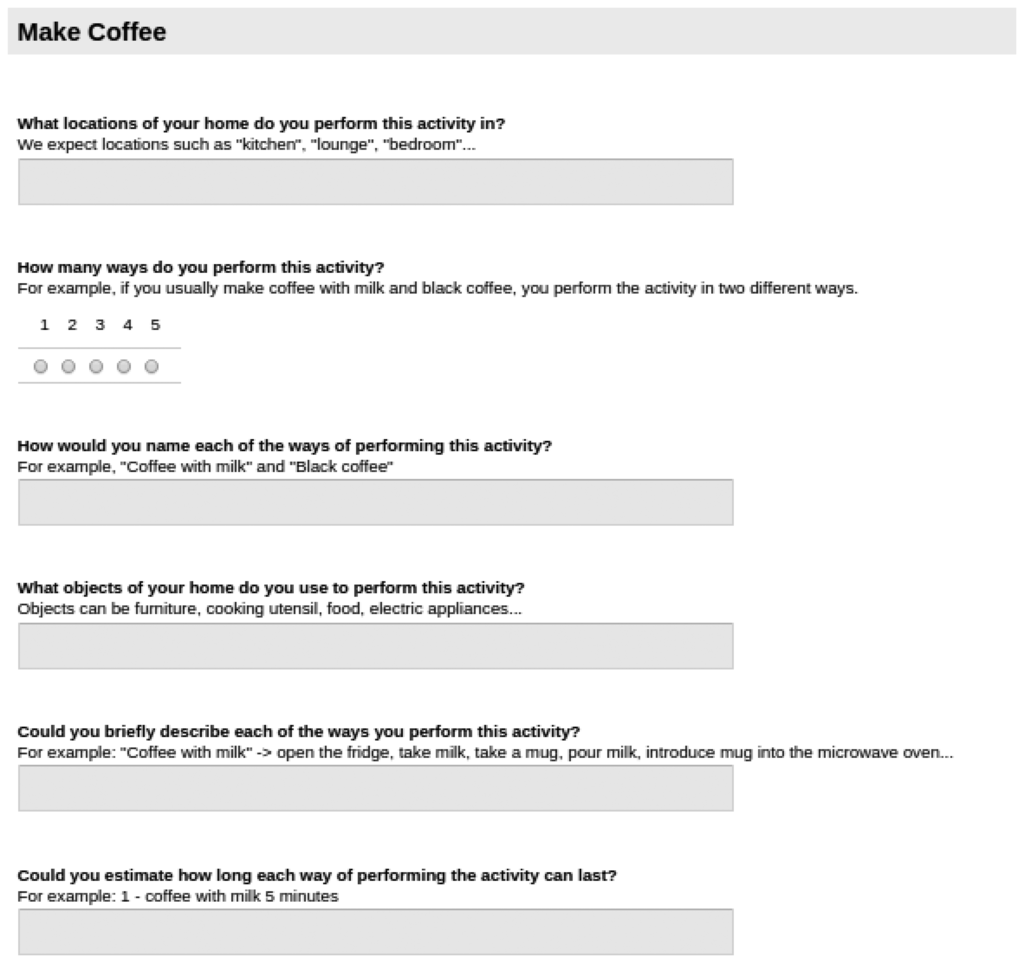
Task: Click the "Make Coffee" section heading
Action: point(92,33)
